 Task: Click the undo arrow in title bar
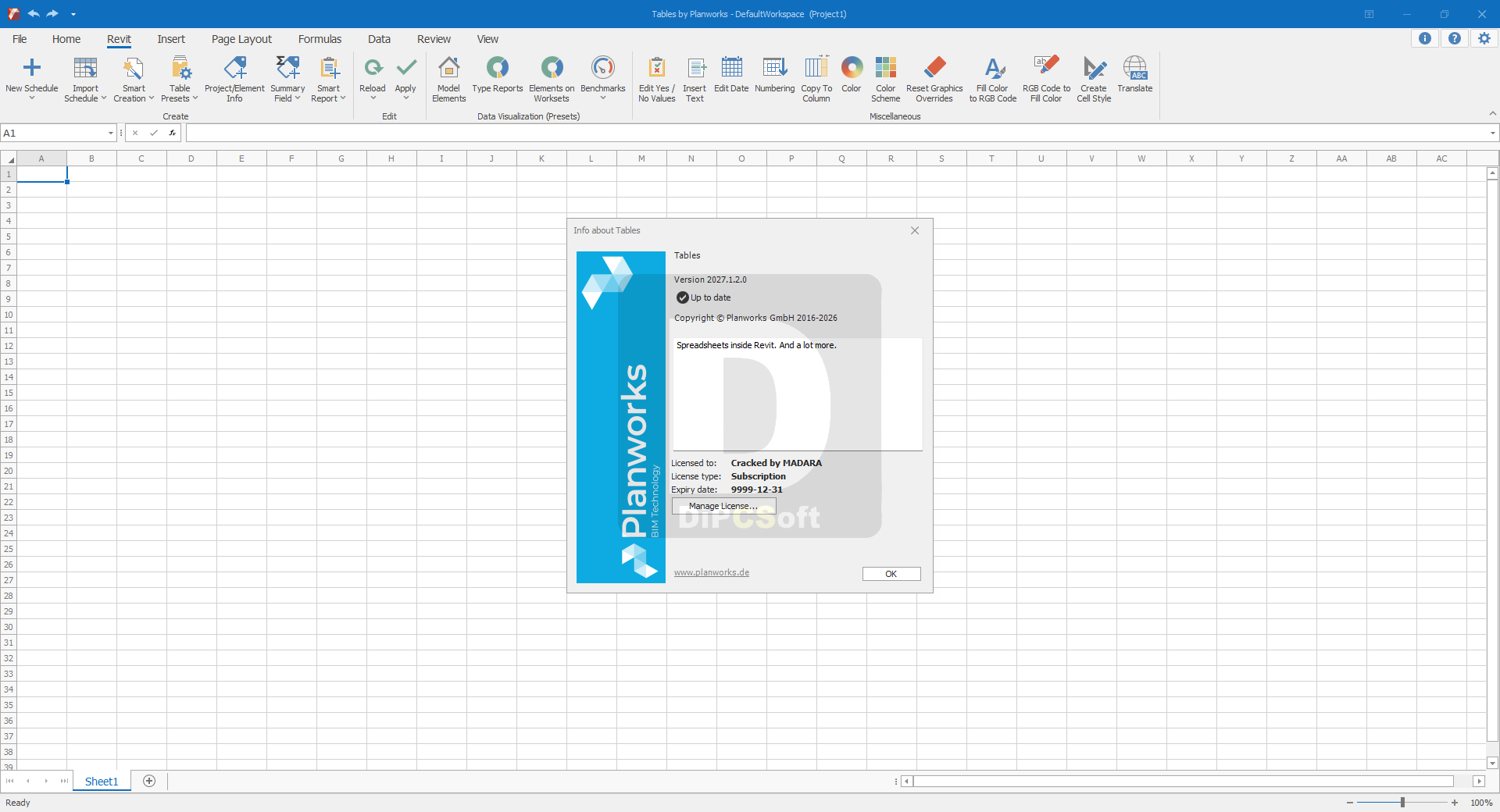coord(34,13)
